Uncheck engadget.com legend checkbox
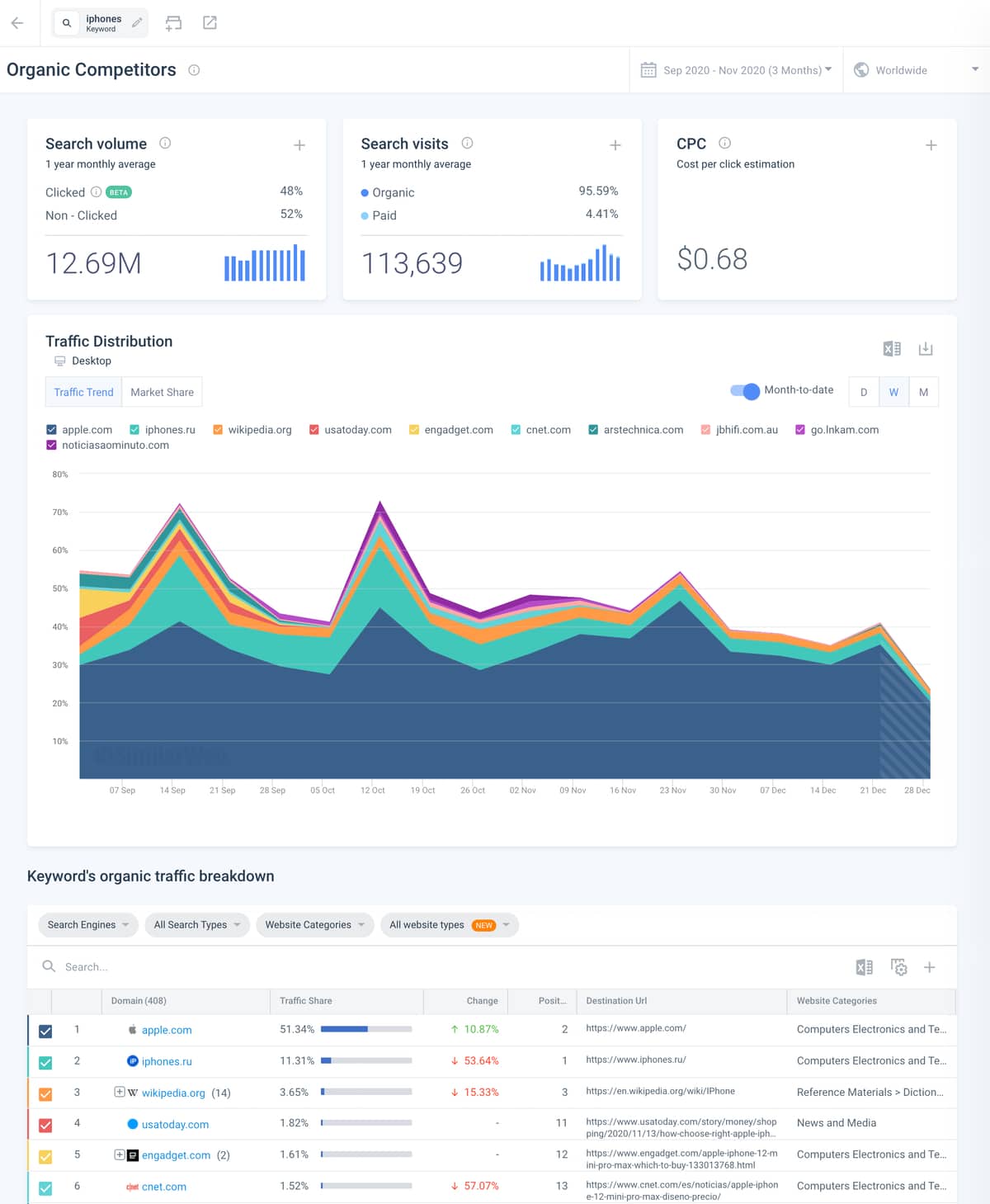This screenshot has height=1204, width=990. (414, 430)
